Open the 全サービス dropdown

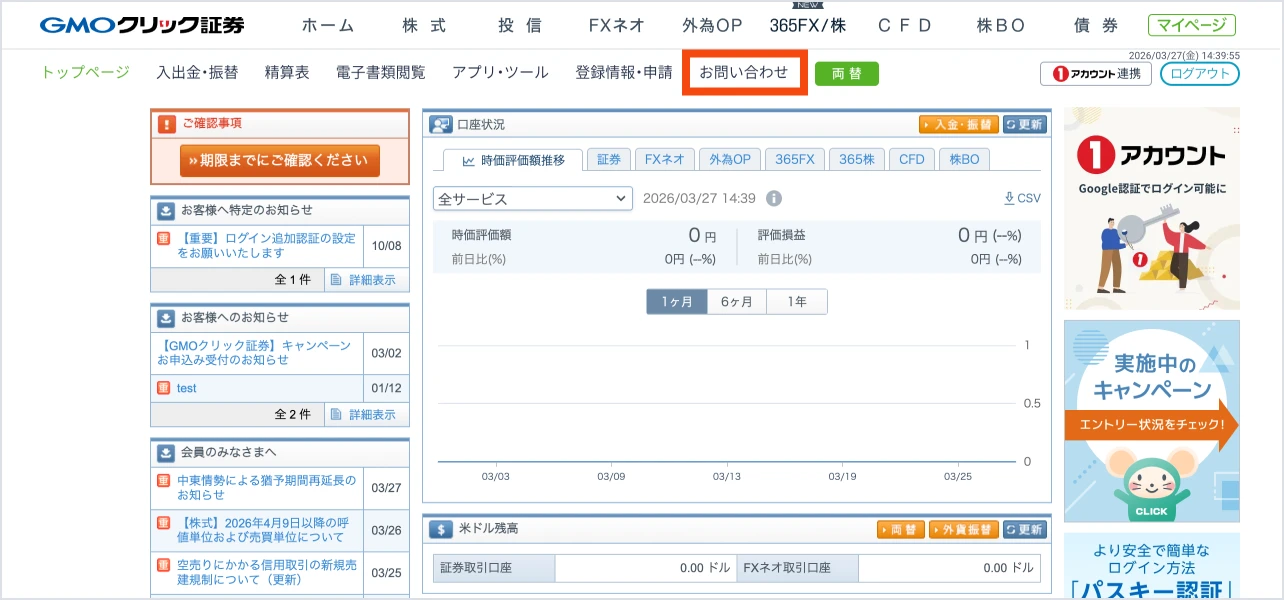532,199
